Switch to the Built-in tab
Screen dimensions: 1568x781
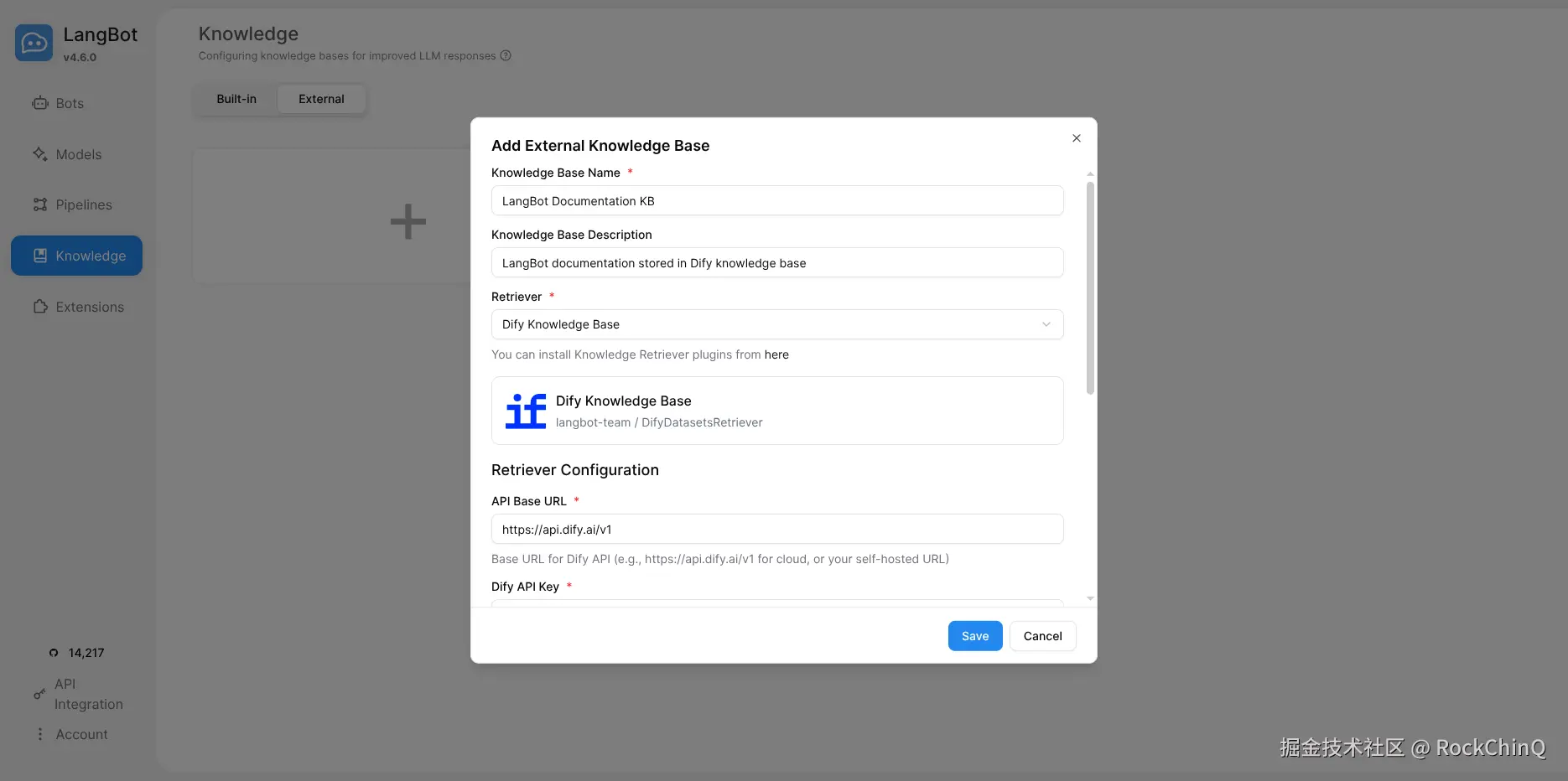tap(236, 99)
